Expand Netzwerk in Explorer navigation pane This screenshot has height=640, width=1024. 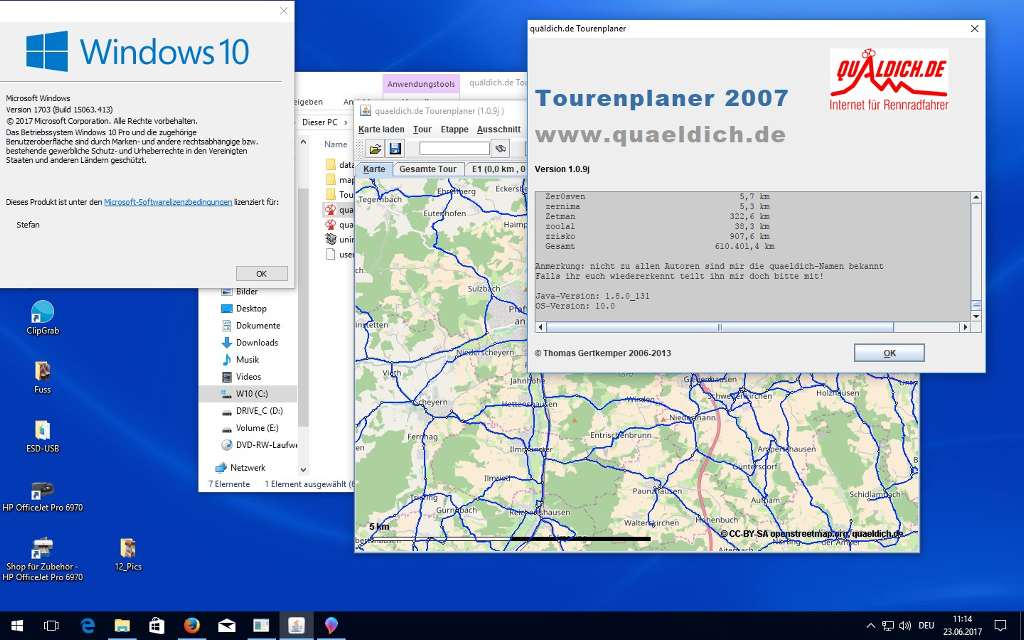[247, 467]
